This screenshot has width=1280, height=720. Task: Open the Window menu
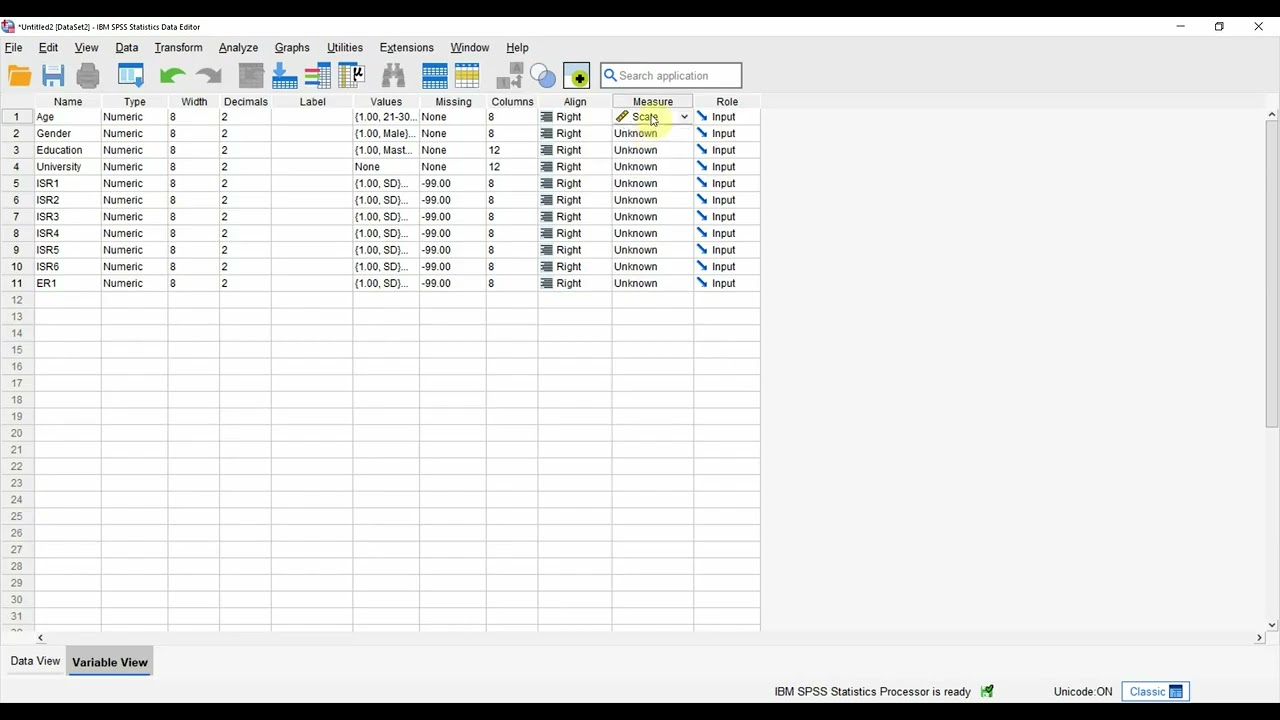coord(470,48)
